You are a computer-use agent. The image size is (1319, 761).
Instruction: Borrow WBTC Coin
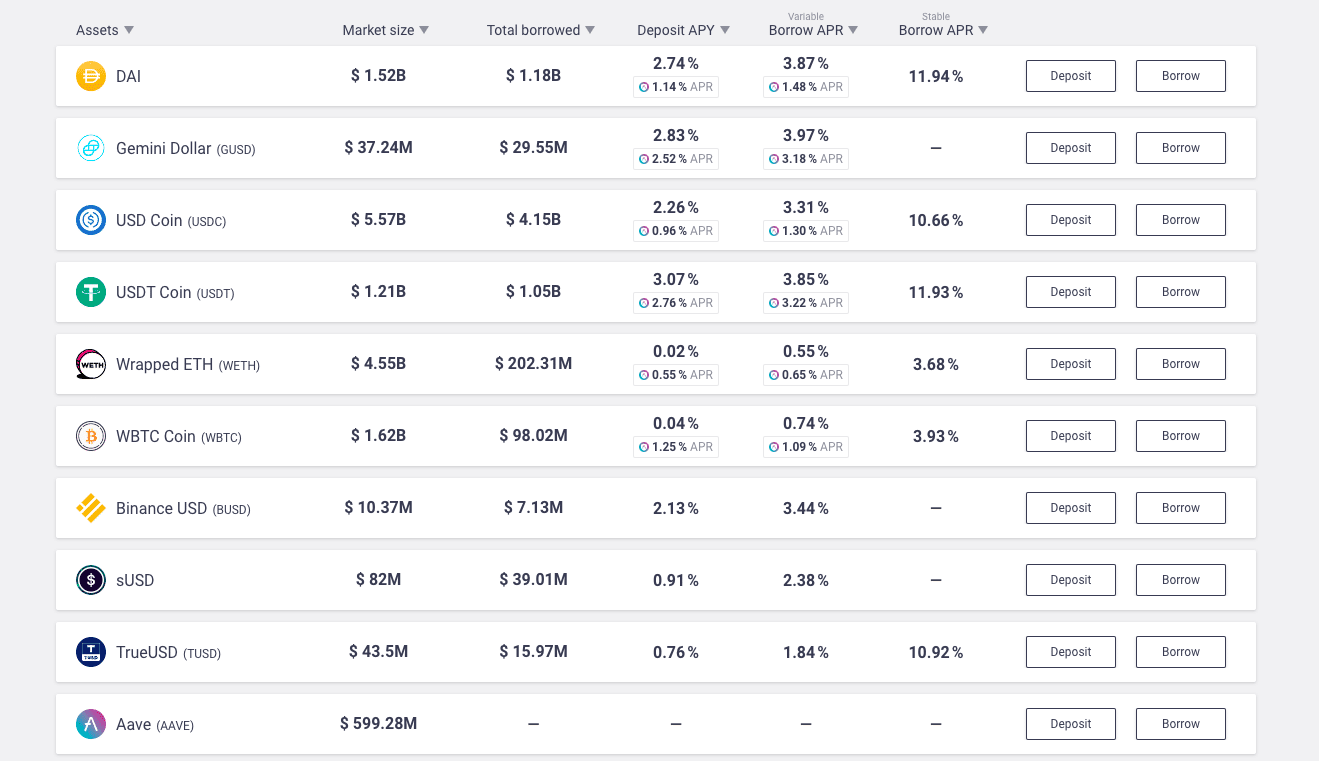pyautogui.click(x=1181, y=436)
